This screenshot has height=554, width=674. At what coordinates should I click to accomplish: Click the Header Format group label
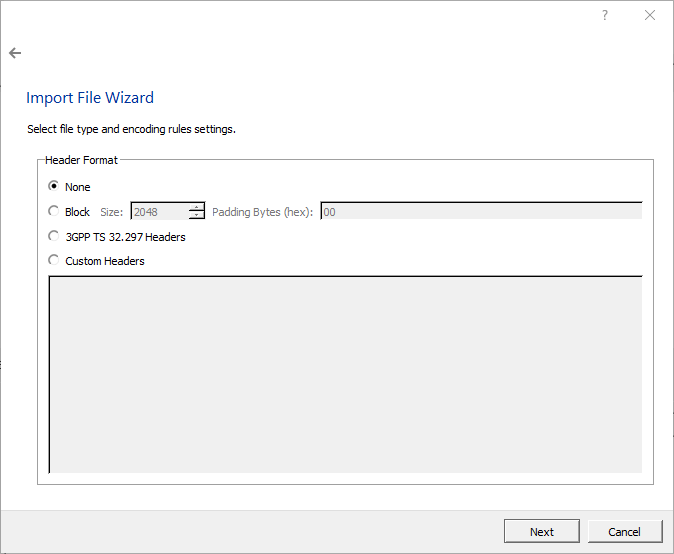coord(81,160)
